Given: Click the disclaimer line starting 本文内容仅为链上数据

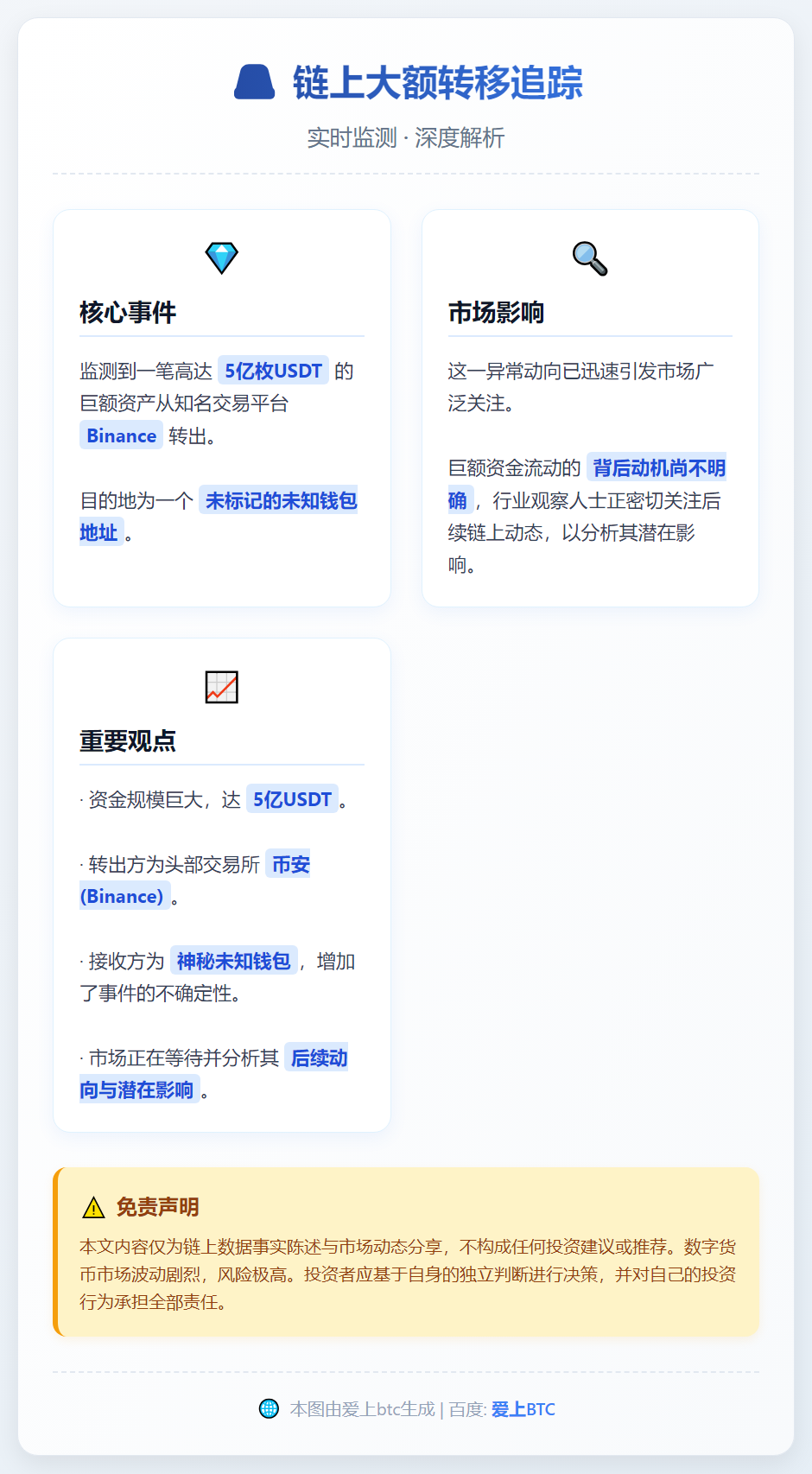Looking at the screenshot, I should click(x=408, y=1247).
